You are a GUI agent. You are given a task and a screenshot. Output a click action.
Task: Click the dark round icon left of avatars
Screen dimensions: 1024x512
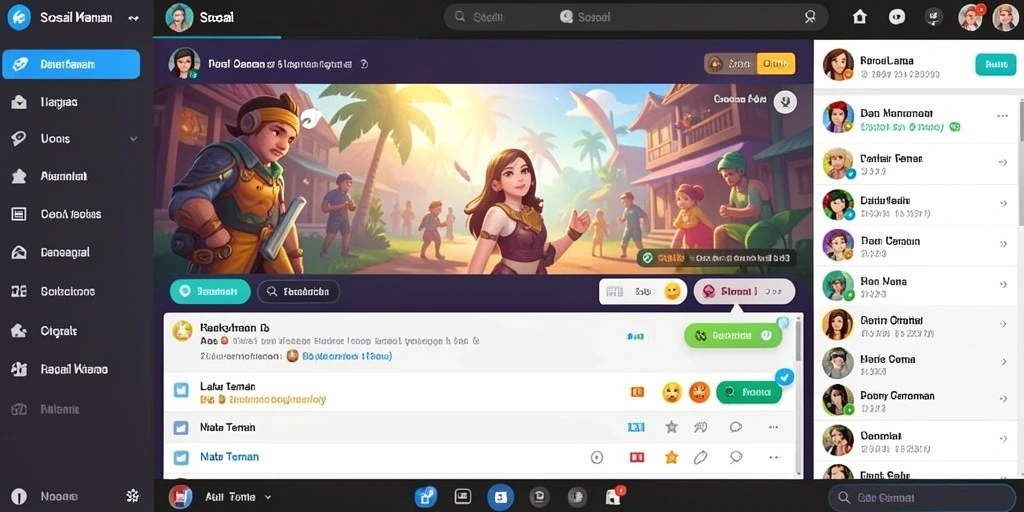click(935, 18)
